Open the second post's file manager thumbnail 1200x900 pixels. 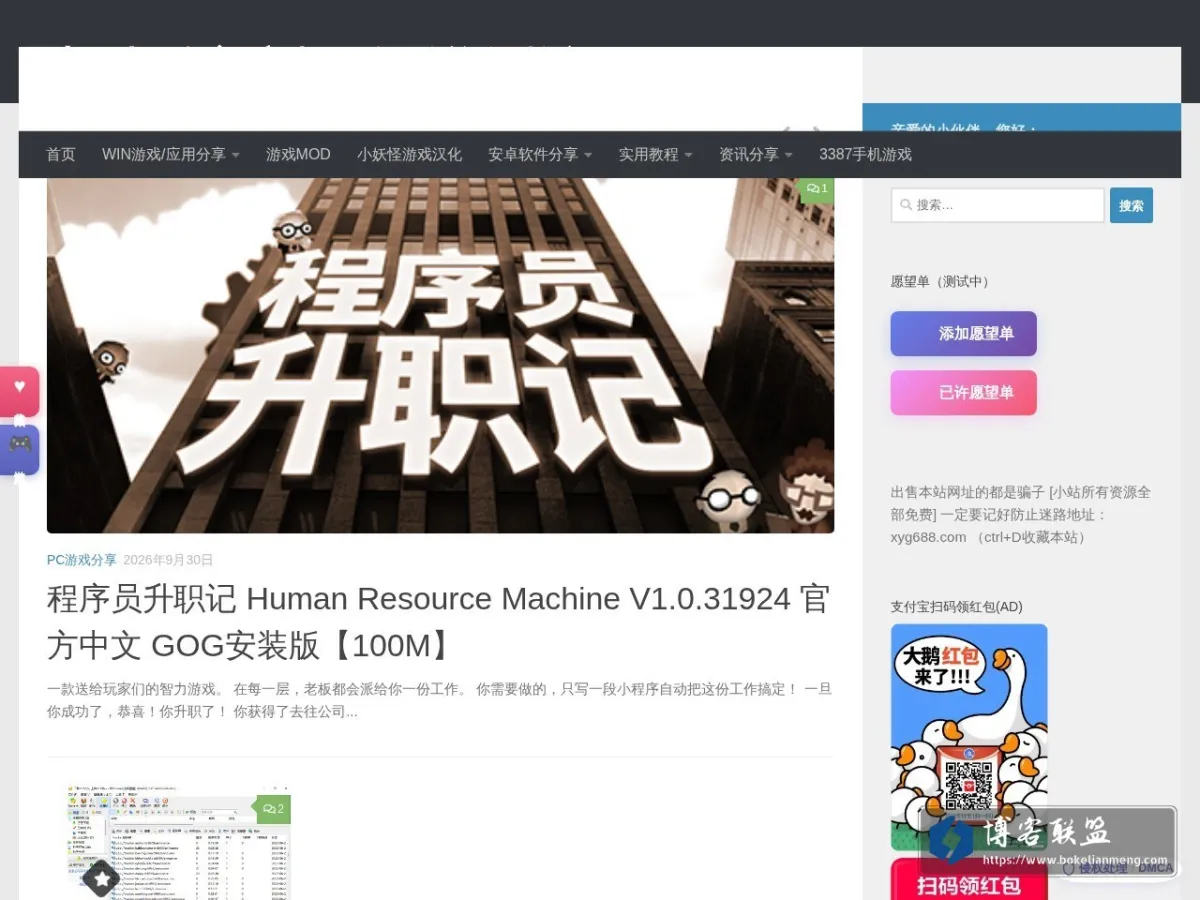(x=178, y=842)
